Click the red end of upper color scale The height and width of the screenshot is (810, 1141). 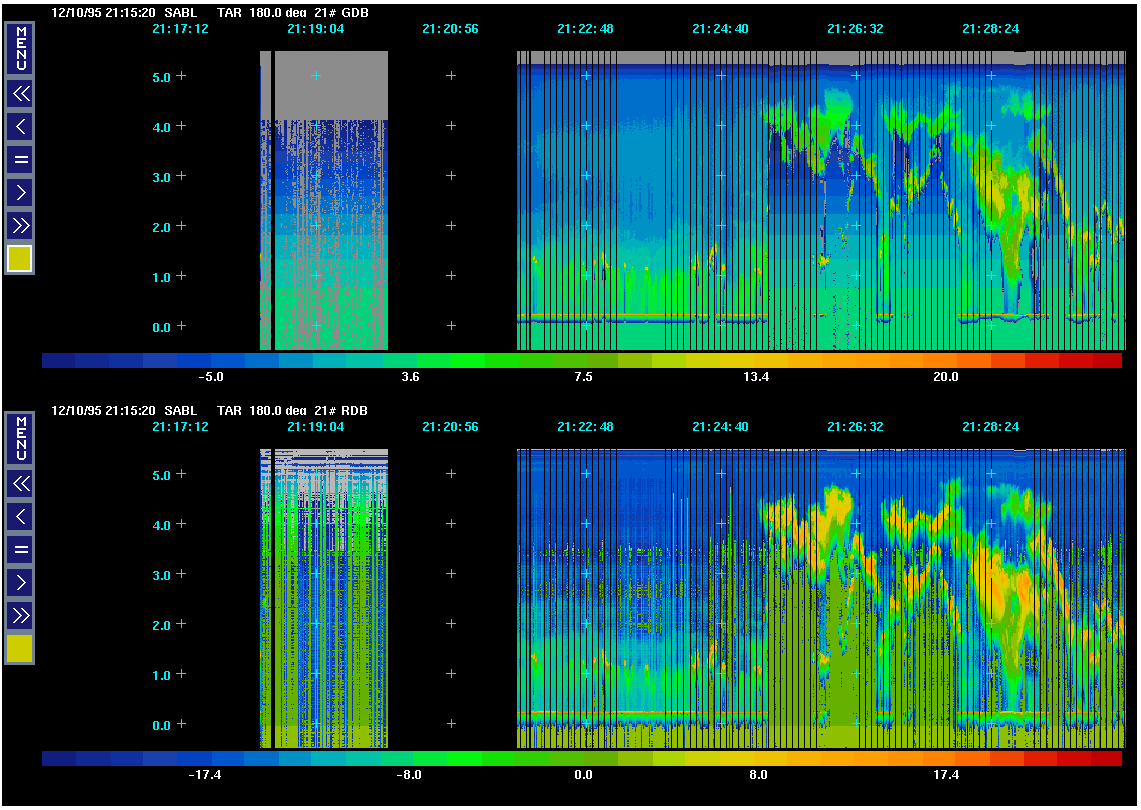[x=1106, y=361]
